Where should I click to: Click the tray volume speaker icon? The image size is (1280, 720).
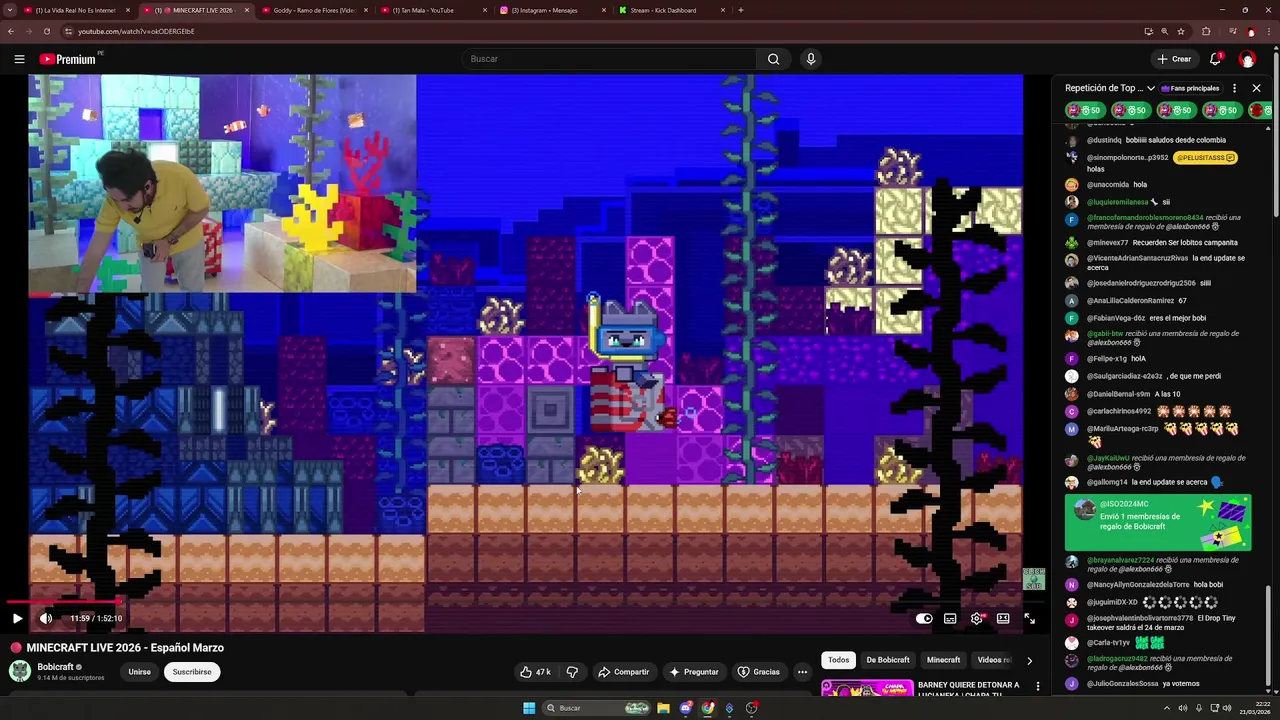click(x=1183, y=708)
